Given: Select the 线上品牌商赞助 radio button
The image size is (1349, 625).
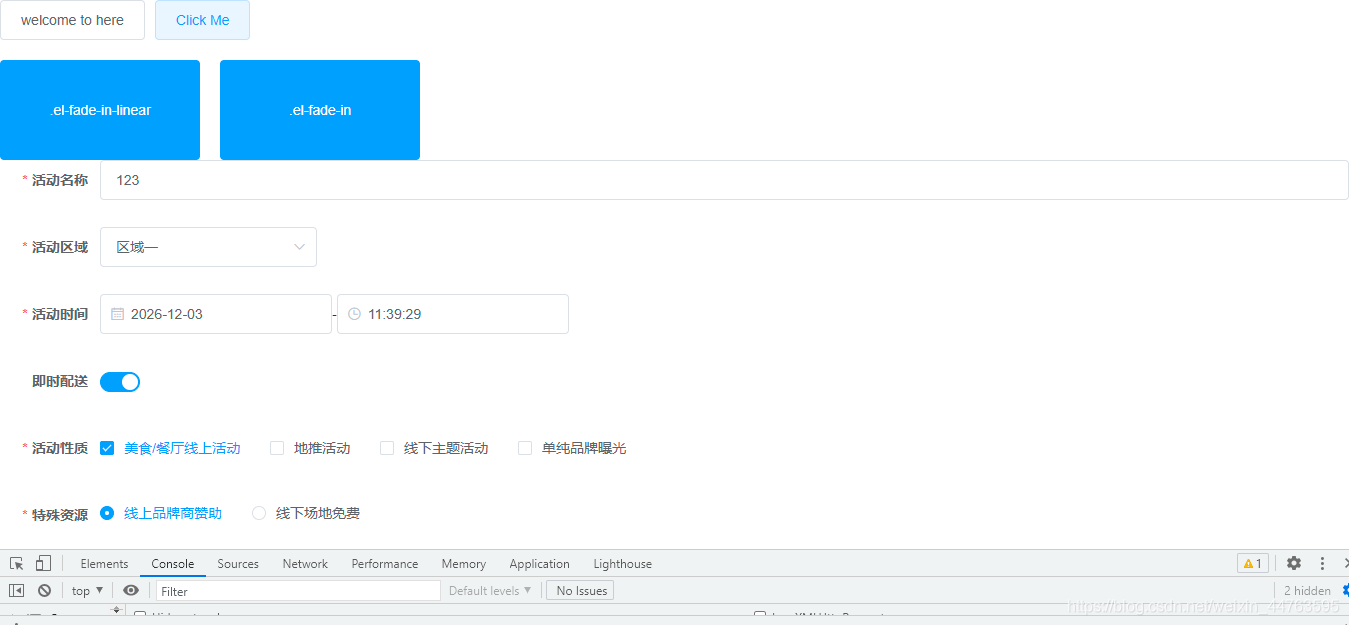Looking at the screenshot, I should pyautogui.click(x=107, y=513).
